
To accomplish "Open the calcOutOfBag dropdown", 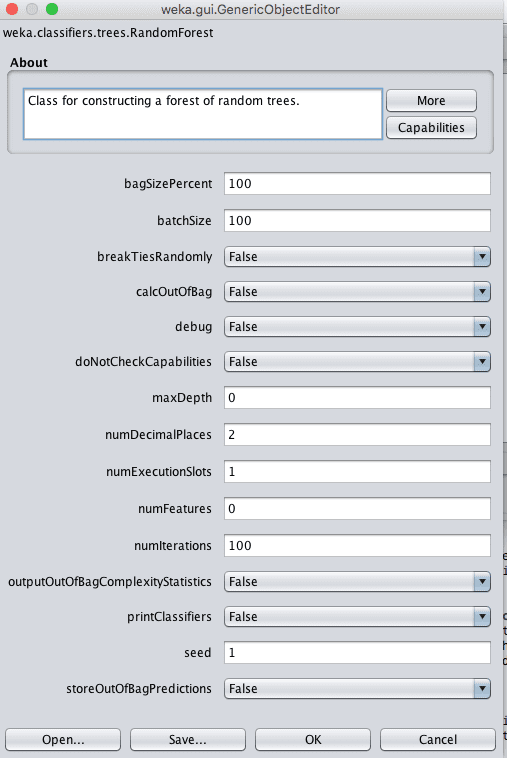I will [357, 292].
